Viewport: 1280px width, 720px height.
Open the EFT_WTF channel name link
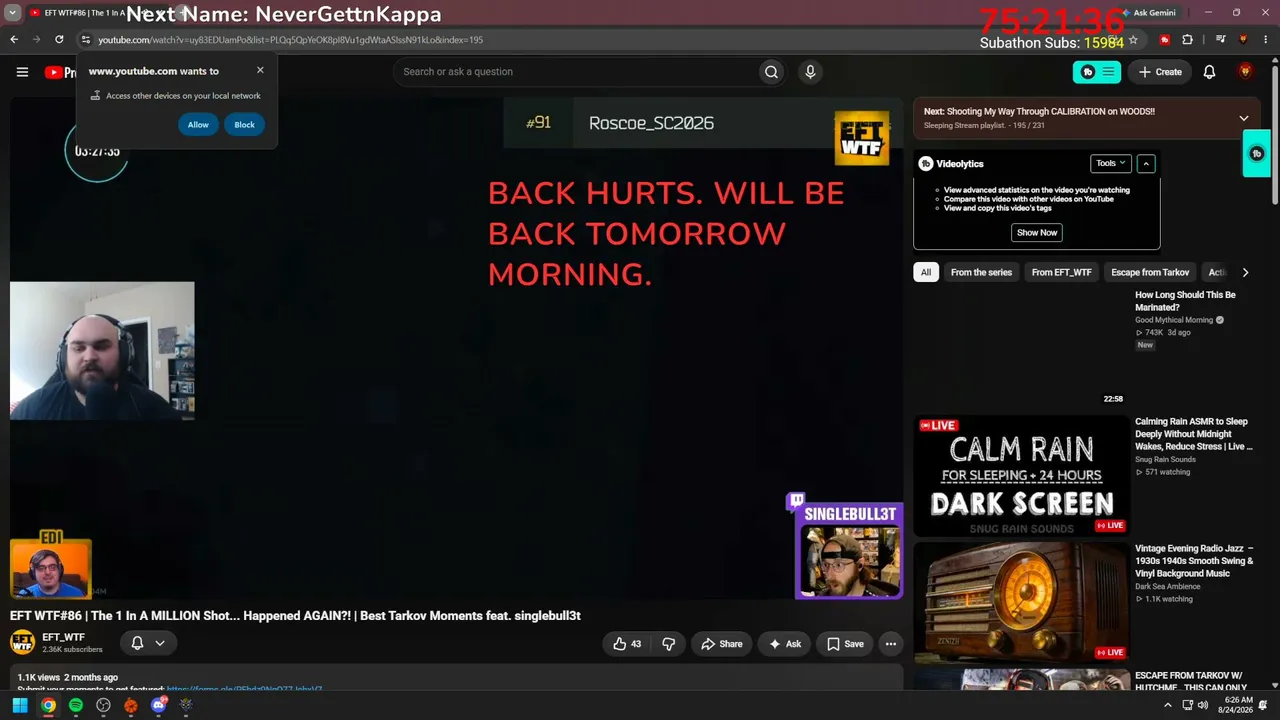(x=63, y=637)
